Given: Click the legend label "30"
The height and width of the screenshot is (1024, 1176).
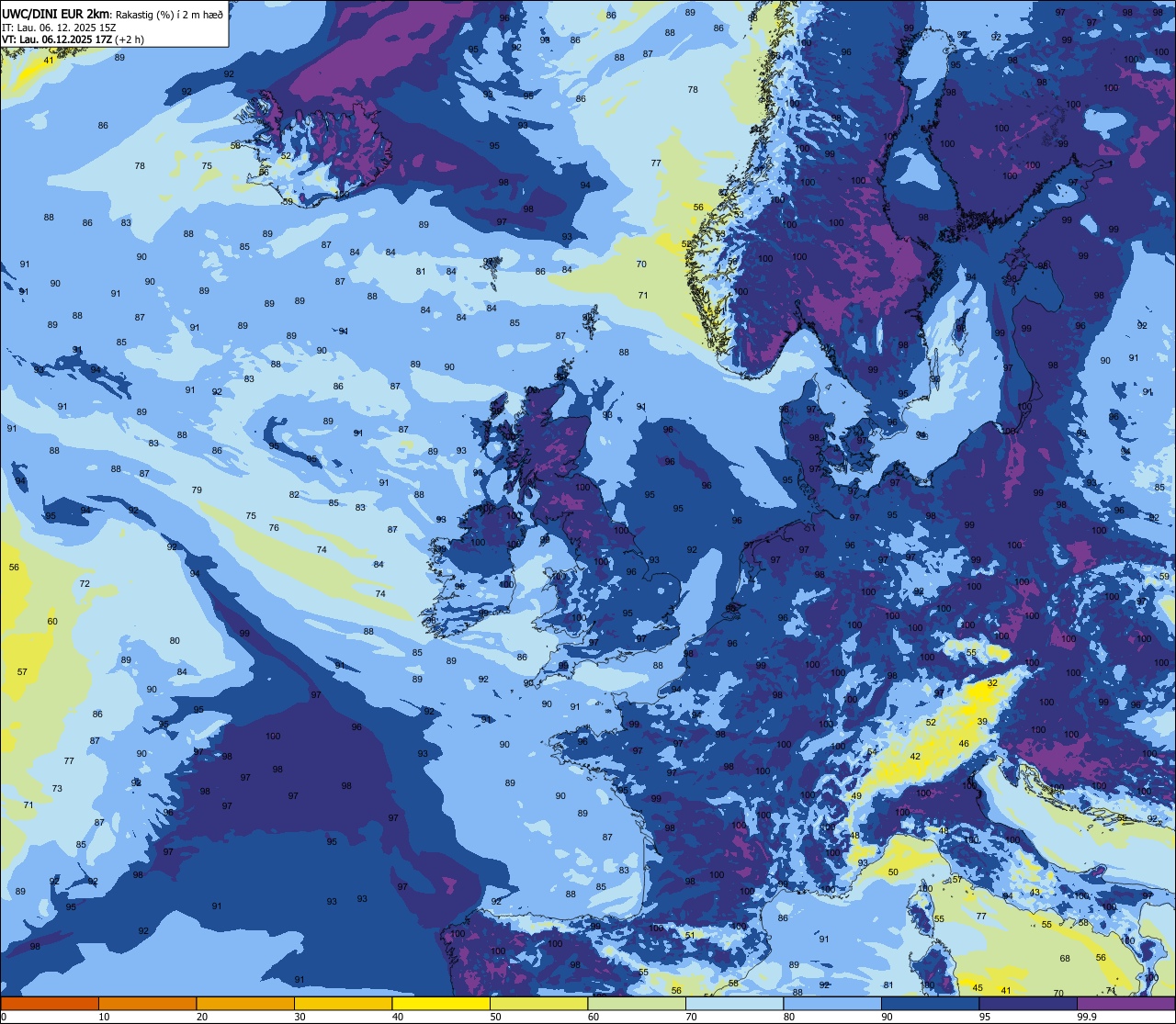Looking at the screenshot, I should point(300,1017).
